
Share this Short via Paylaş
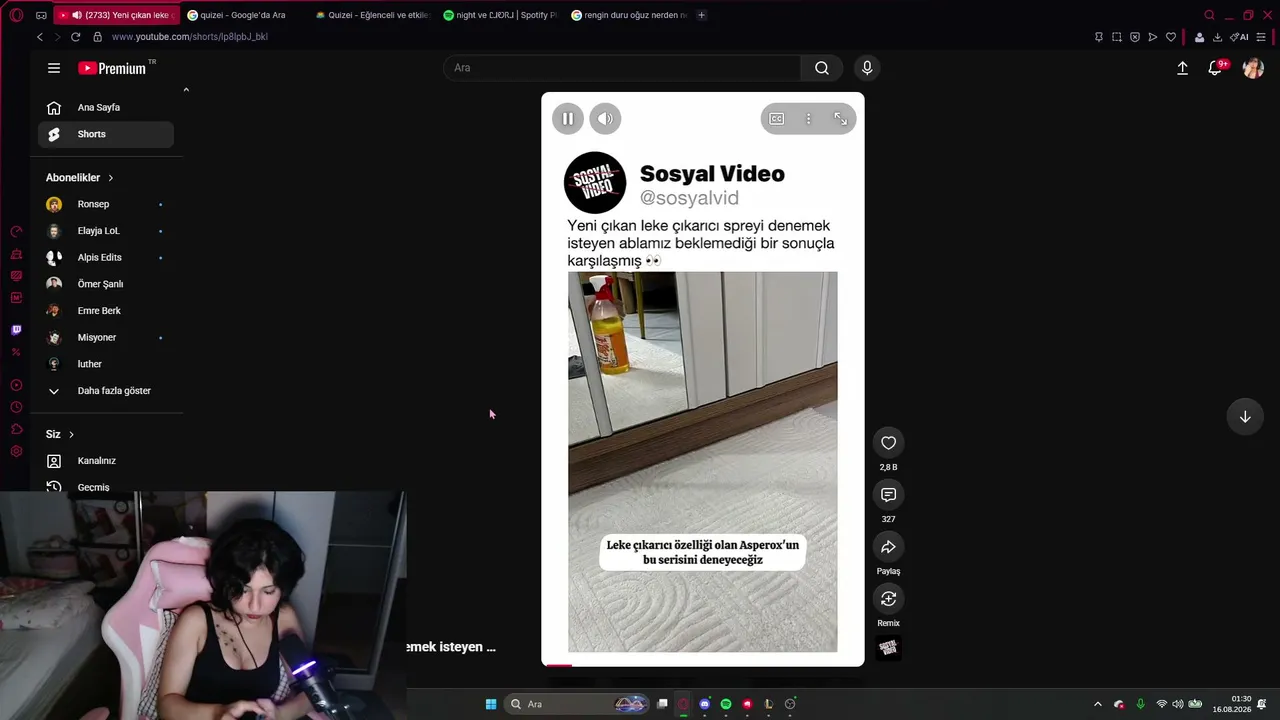tap(888, 547)
